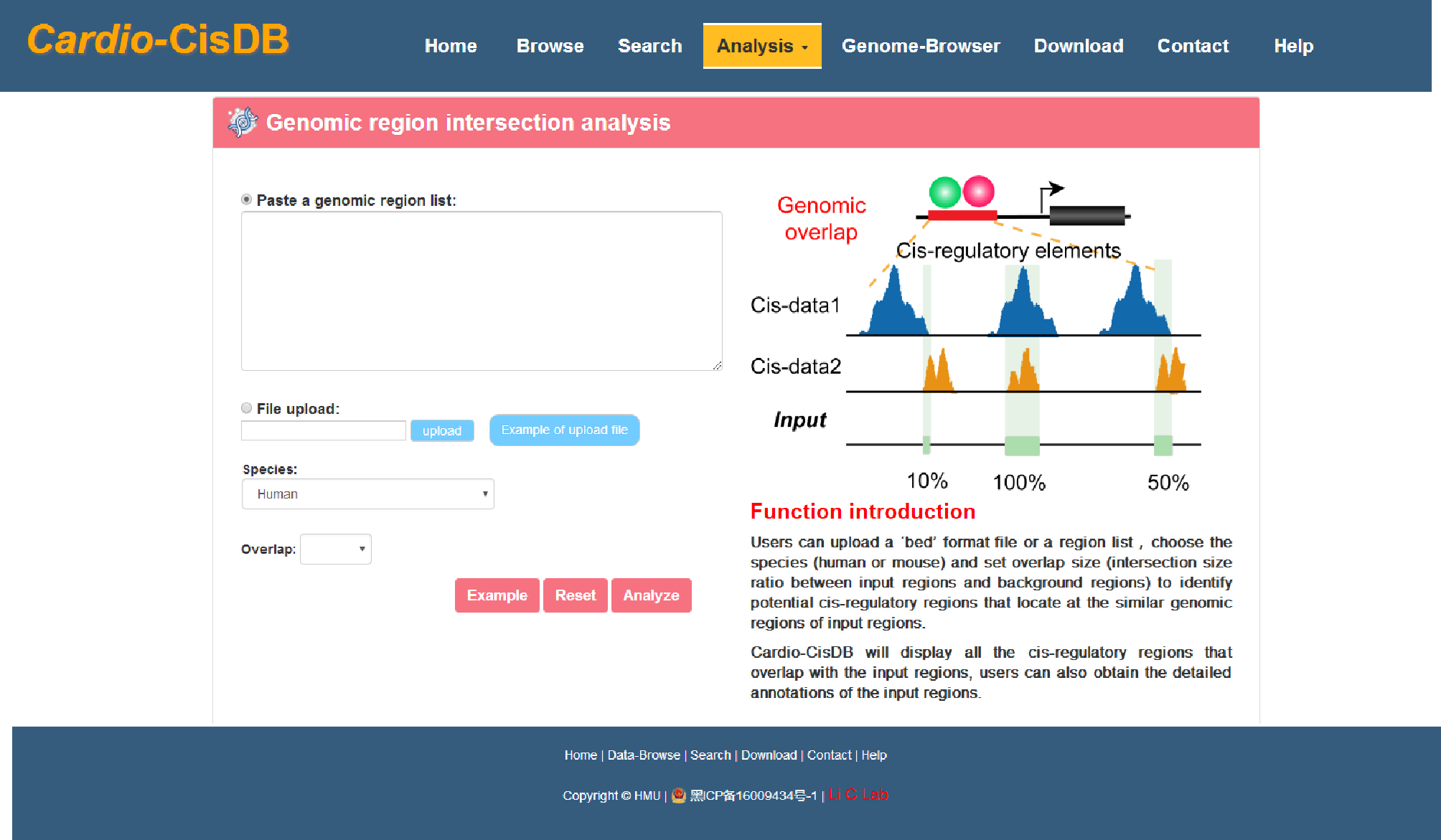1441x840 pixels.
Task: Click the Reset button
Action: click(x=576, y=595)
